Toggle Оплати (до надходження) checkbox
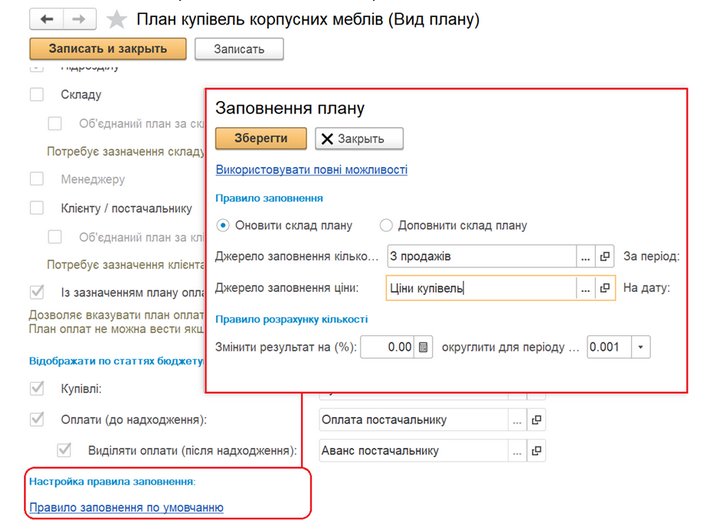This screenshot has height=530, width=710. tap(38, 420)
